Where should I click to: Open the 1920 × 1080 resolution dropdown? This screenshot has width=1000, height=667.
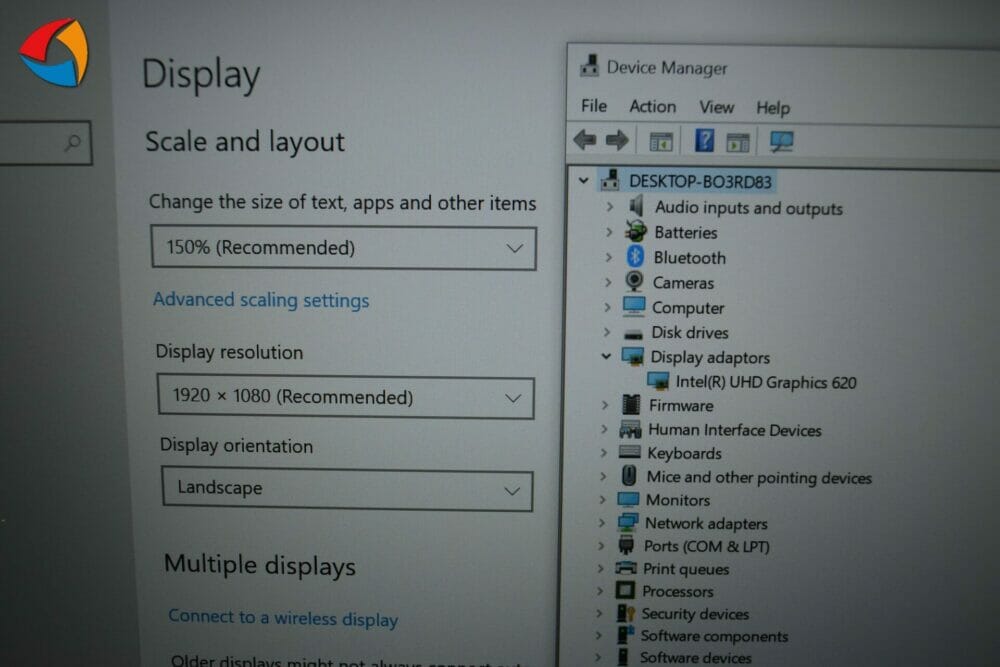click(345, 397)
